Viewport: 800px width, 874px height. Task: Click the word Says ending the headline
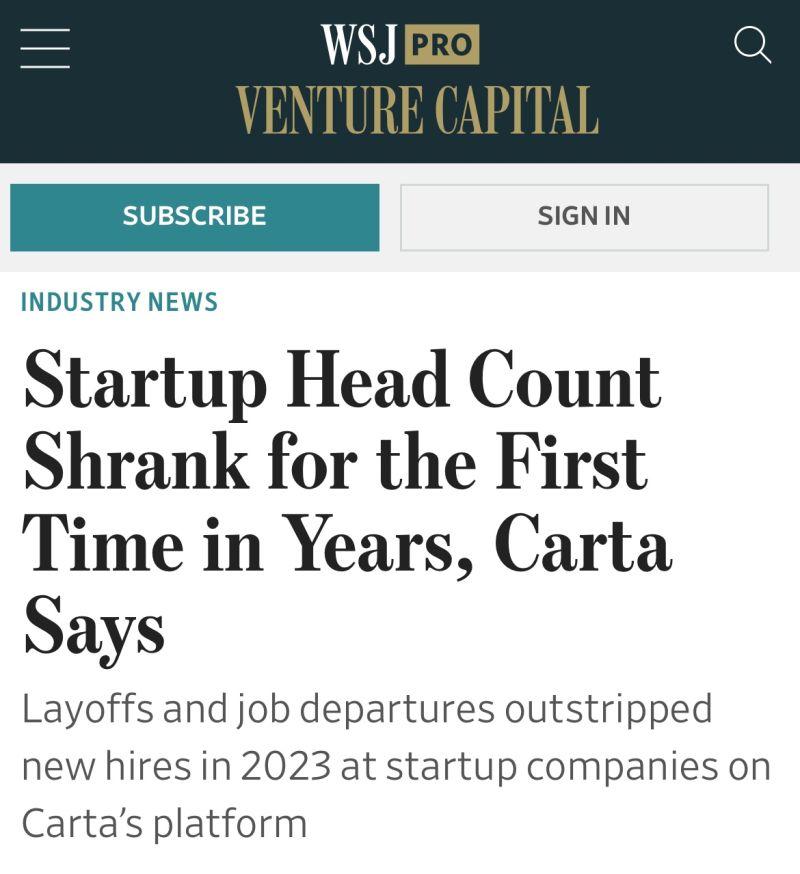click(94, 627)
